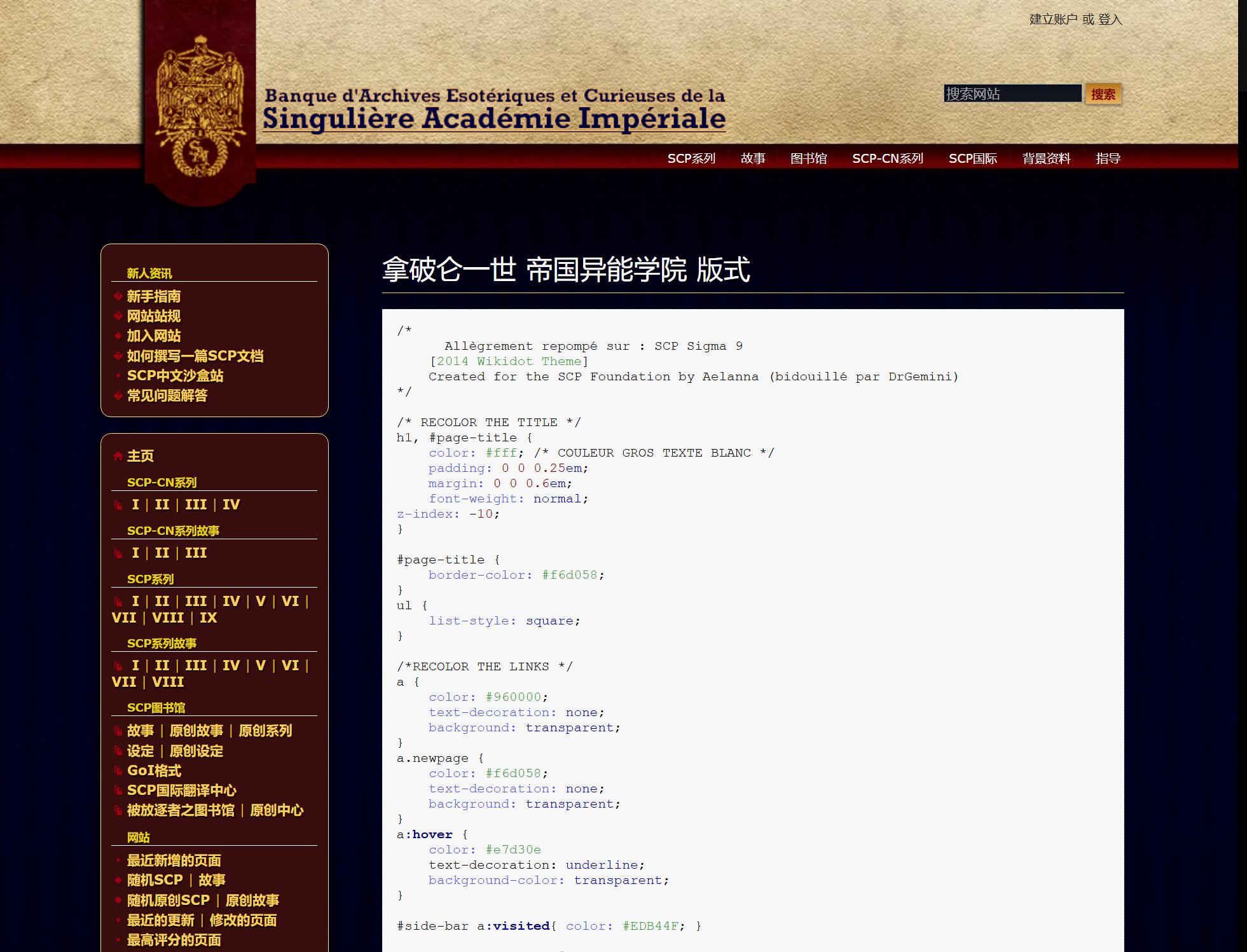Open the 图书馆 navigation menu
The width and height of the screenshot is (1247, 952).
pos(808,158)
